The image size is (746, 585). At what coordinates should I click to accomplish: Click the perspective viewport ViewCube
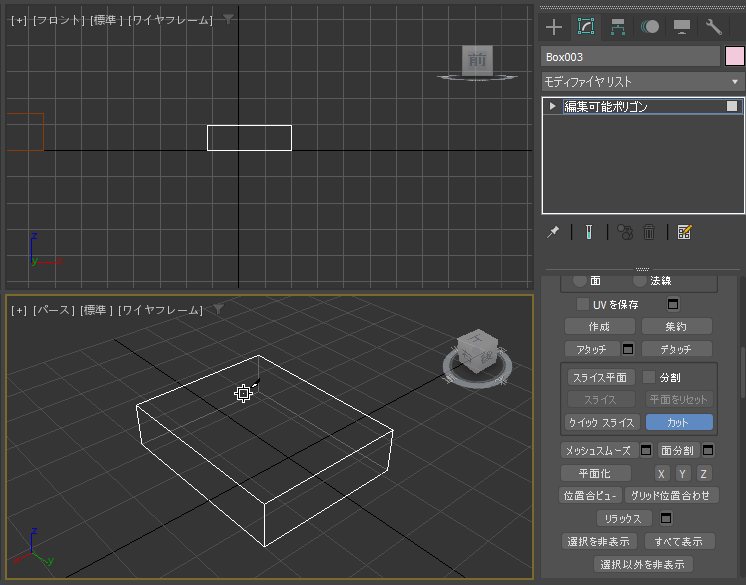pyautogui.click(x=477, y=351)
